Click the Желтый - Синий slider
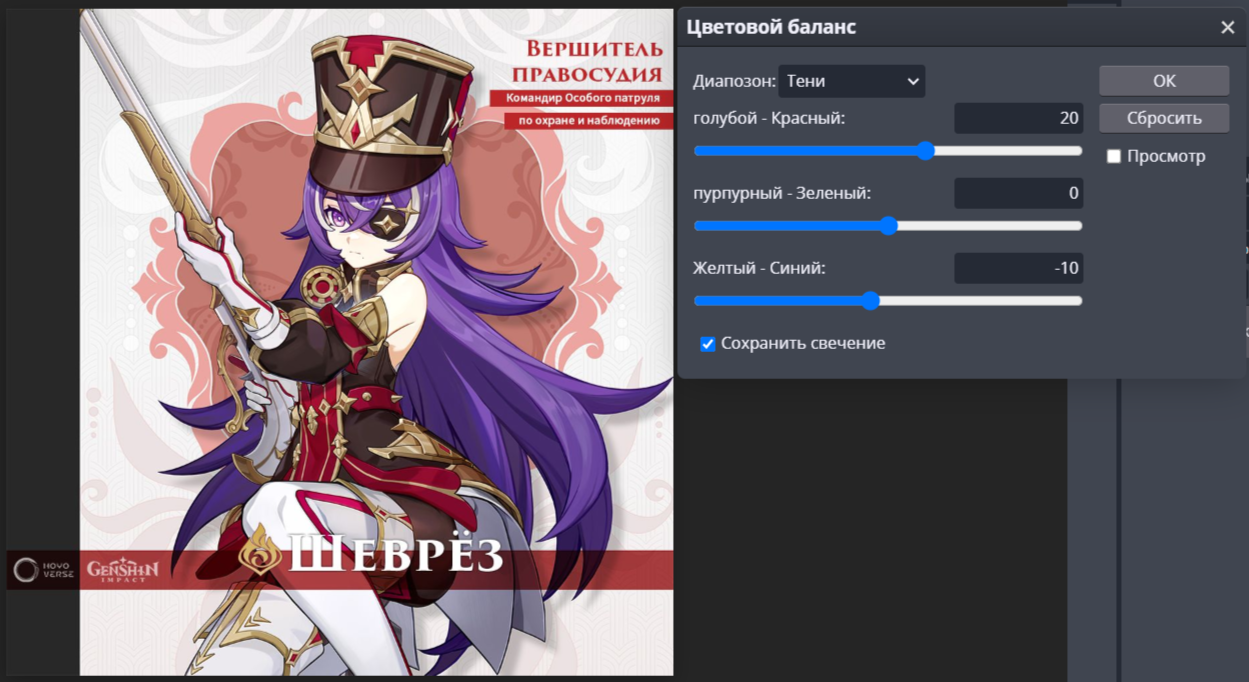 (x=888, y=301)
